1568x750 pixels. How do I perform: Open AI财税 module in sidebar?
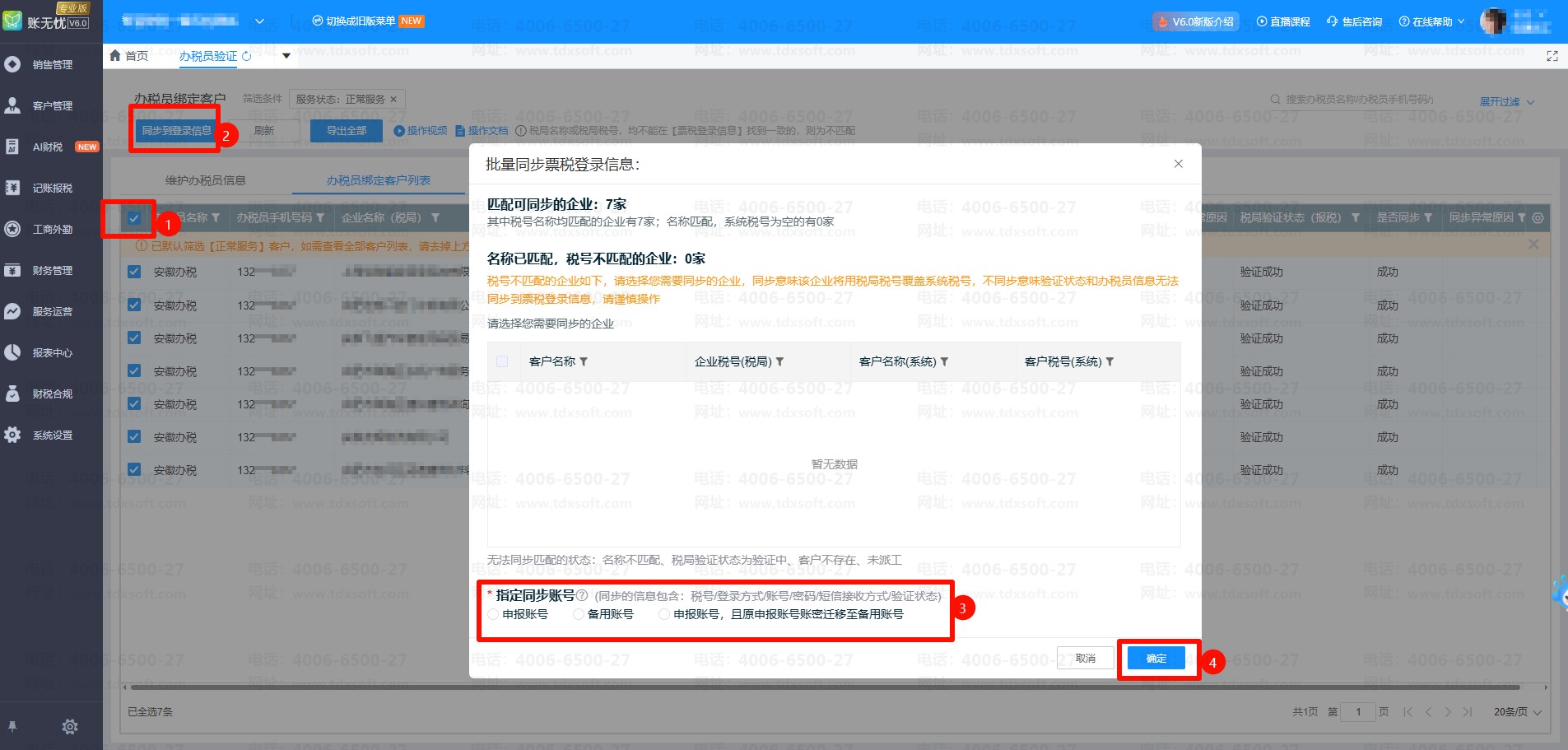click(x=48, y=147)
